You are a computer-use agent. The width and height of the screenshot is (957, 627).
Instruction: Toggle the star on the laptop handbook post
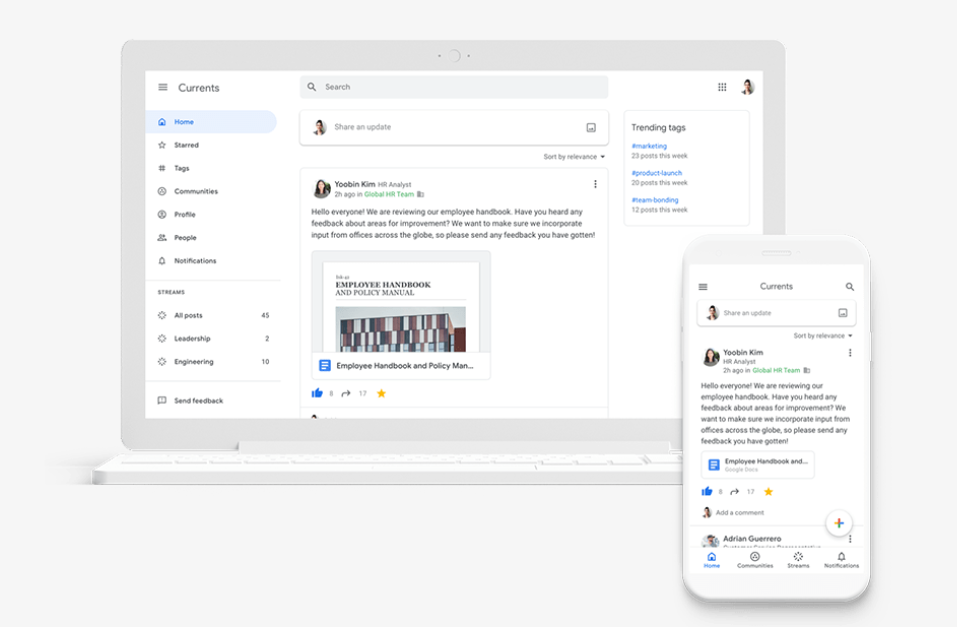[x=381, y=393]
